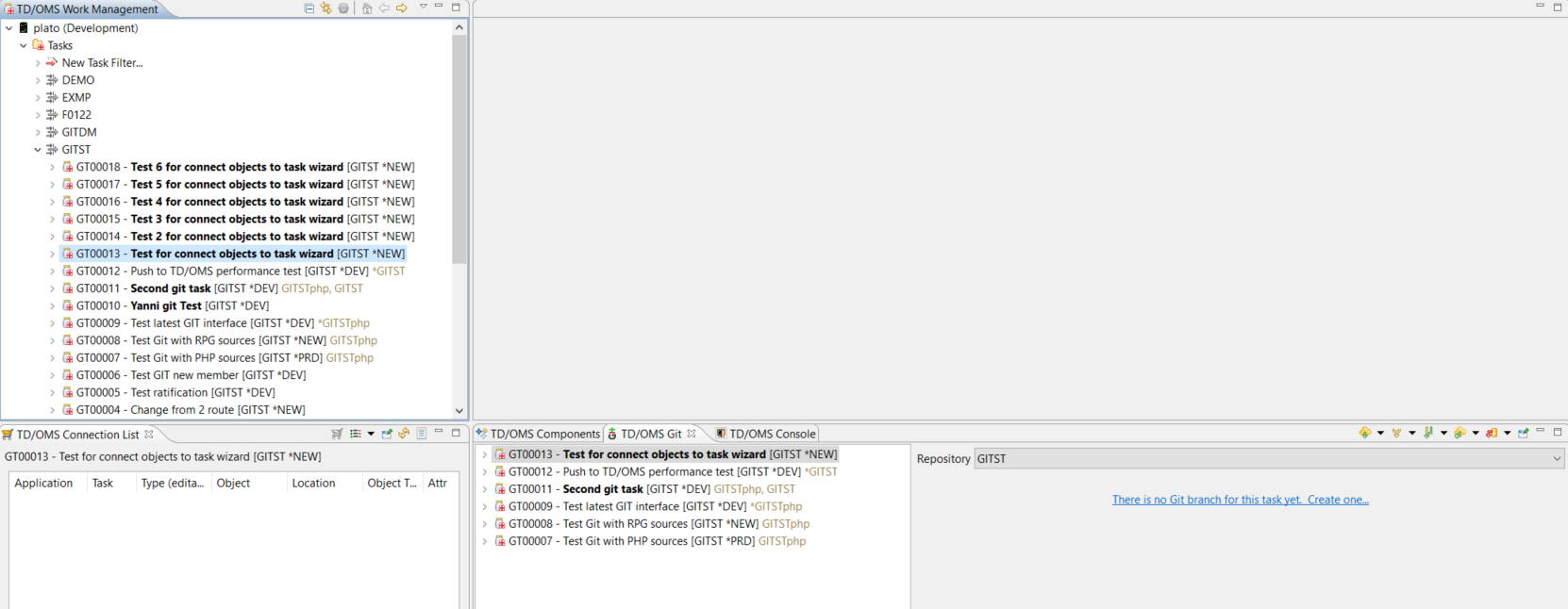Toggle pin view icon in Git toolbar
This screenshot has width=1568, height=609.
click(x=1523, y=433)
